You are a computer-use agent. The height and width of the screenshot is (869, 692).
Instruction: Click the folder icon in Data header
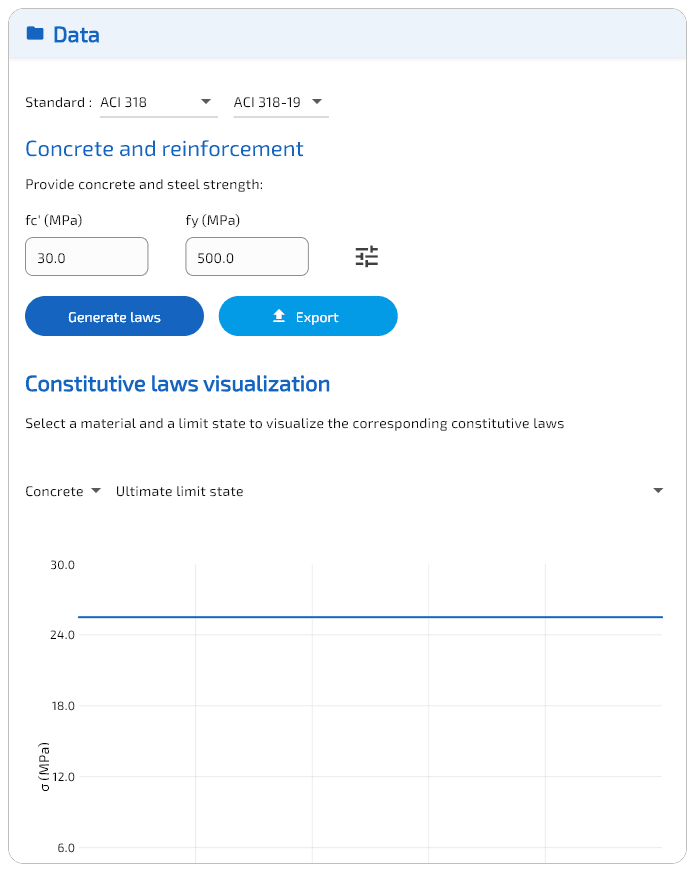click(35, 34)
